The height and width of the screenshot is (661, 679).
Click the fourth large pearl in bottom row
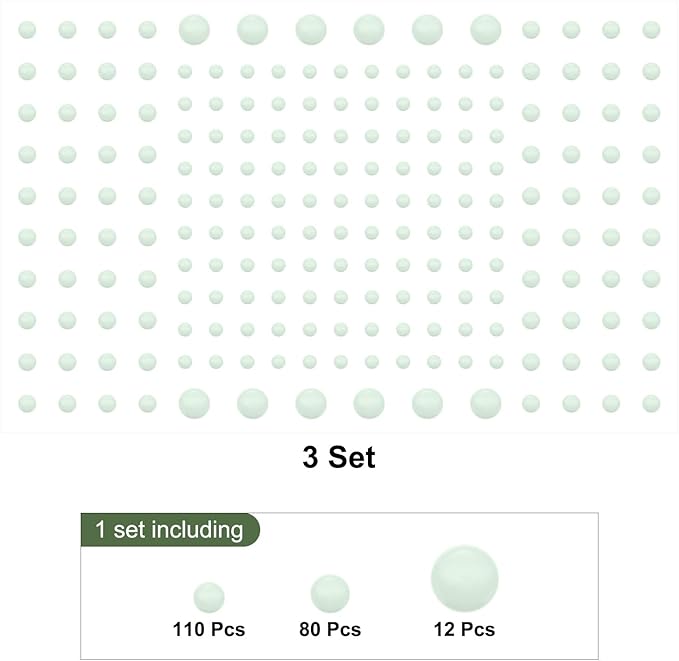point(369,403)
